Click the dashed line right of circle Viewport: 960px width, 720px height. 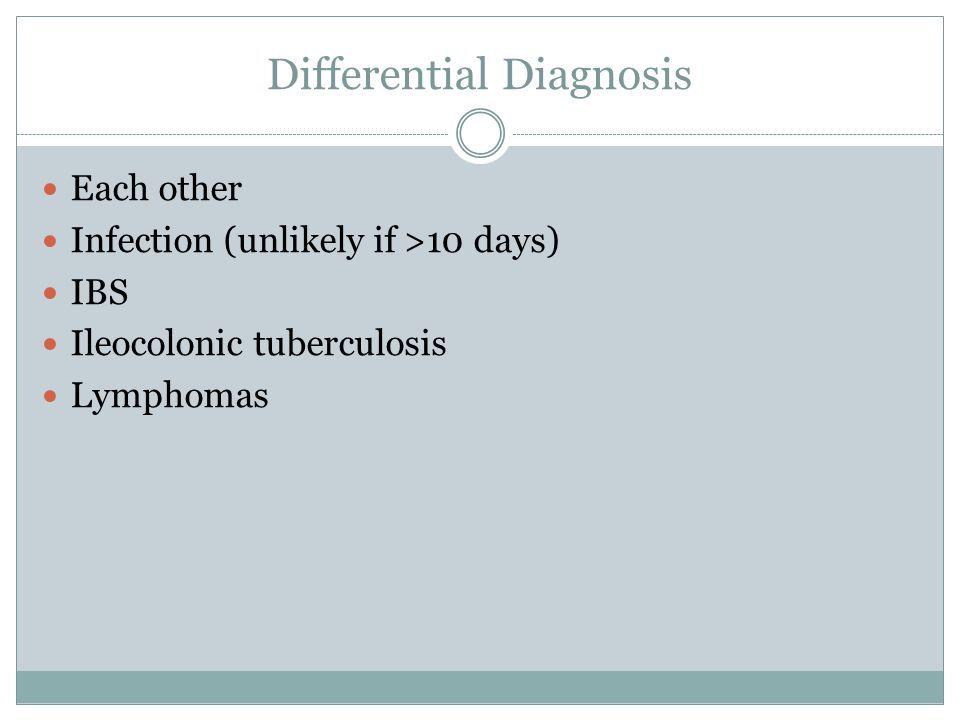tap(728, 134)
